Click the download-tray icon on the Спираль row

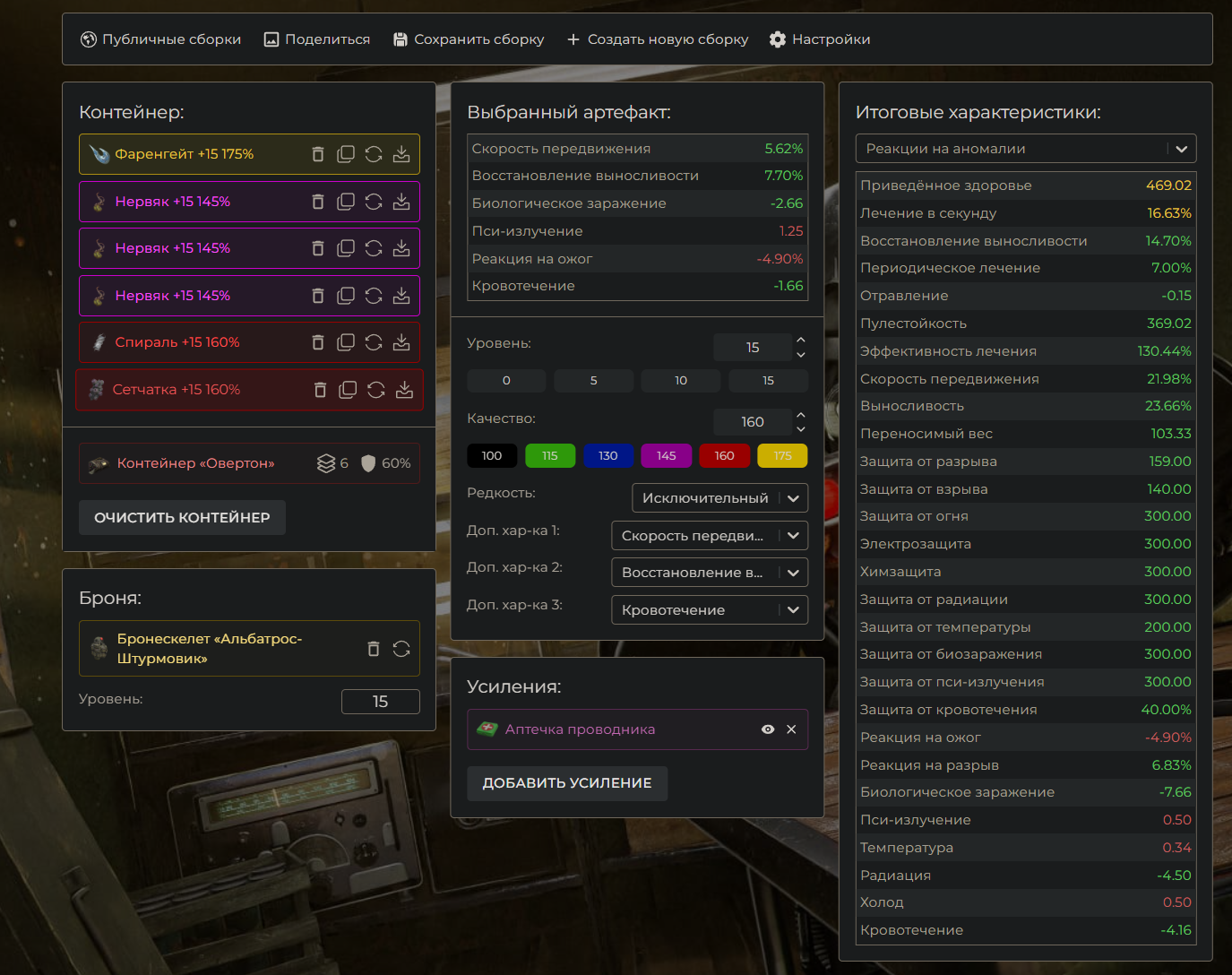401,342
